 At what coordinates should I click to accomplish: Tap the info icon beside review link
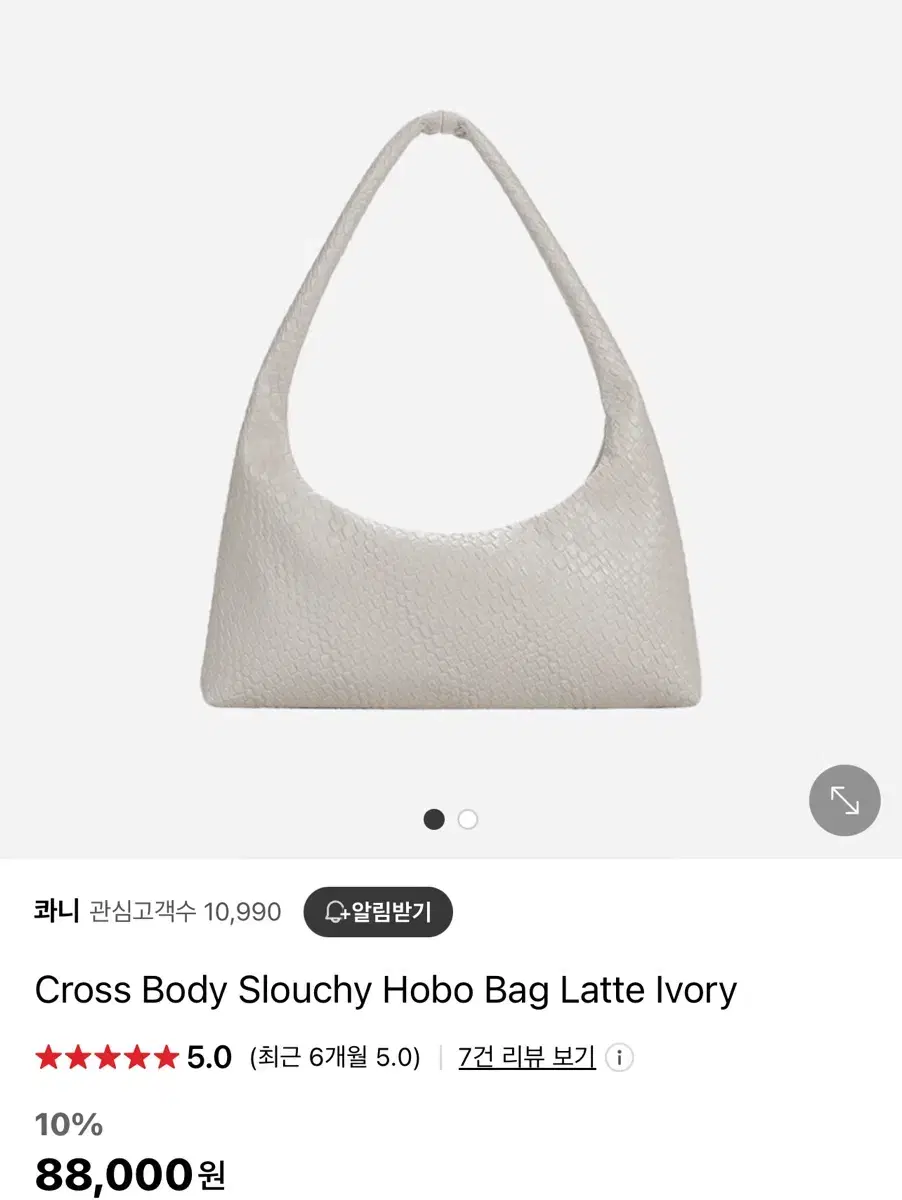[619, 1057]
